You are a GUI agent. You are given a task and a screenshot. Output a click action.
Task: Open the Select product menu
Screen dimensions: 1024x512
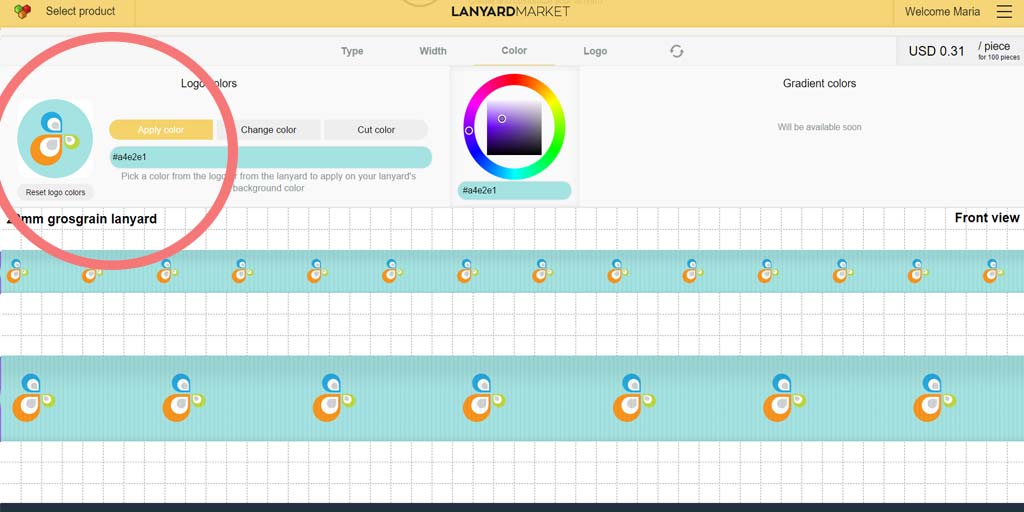80,11
